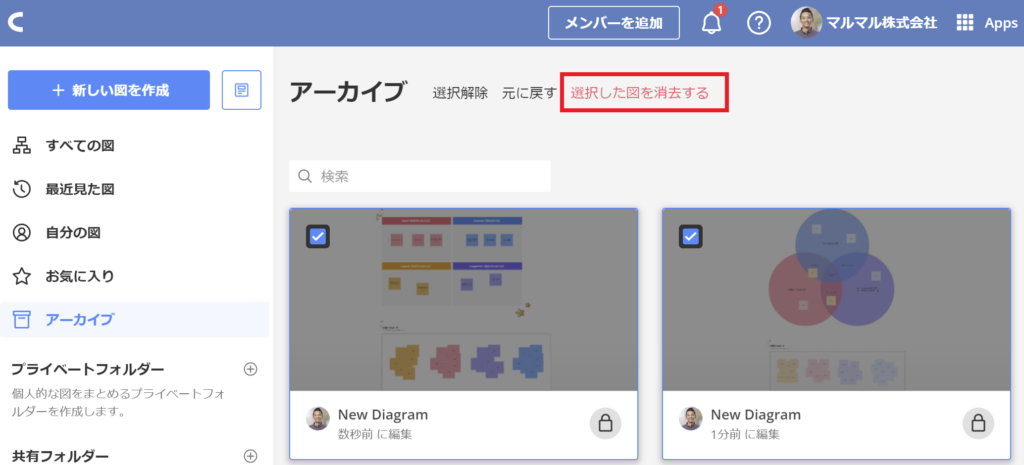Viewport: 1024px width, 465px height.
Task: Uncheck the first diagram's checkbox
Action: point(318,236)
